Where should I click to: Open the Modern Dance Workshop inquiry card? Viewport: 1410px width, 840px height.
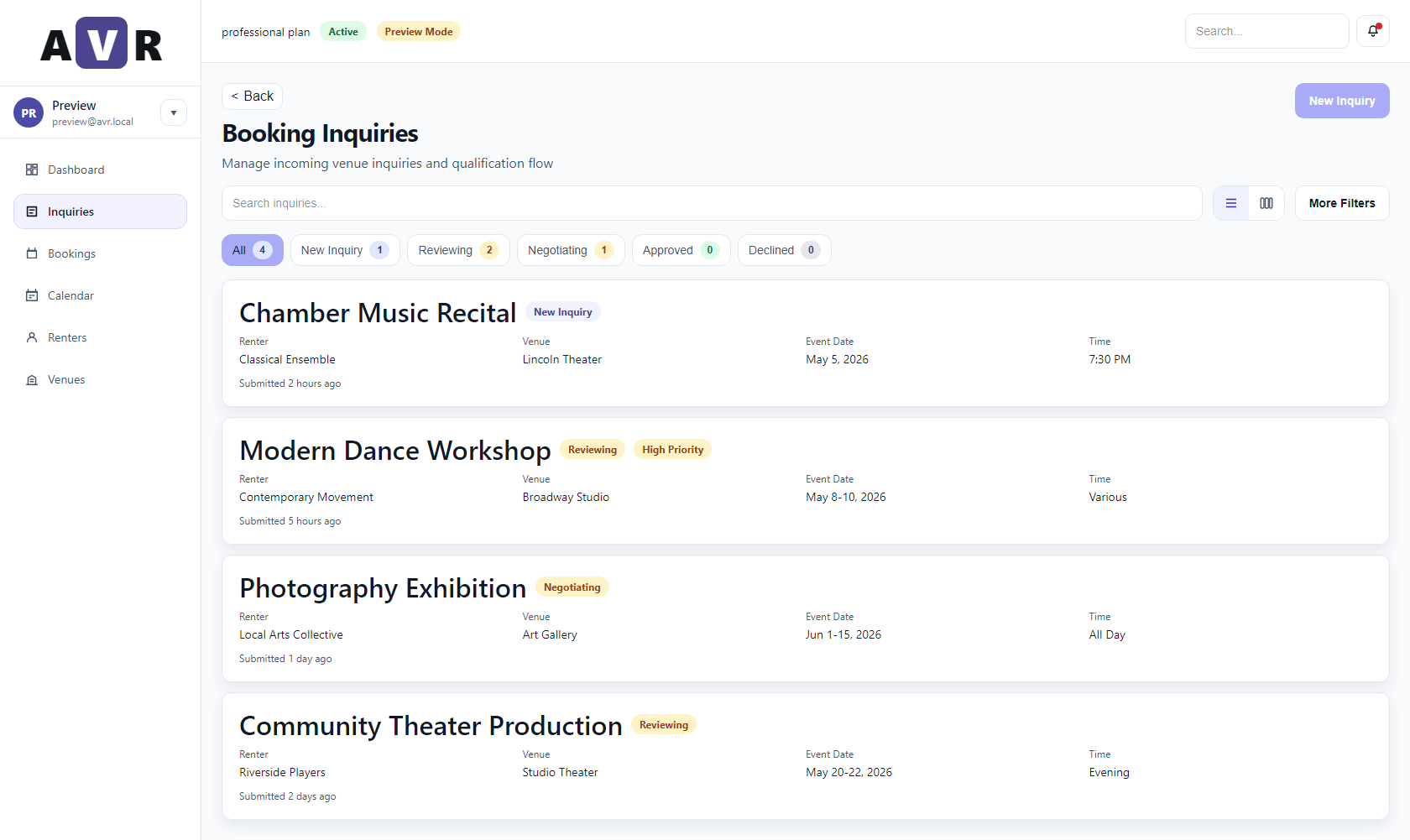(394, 451)
